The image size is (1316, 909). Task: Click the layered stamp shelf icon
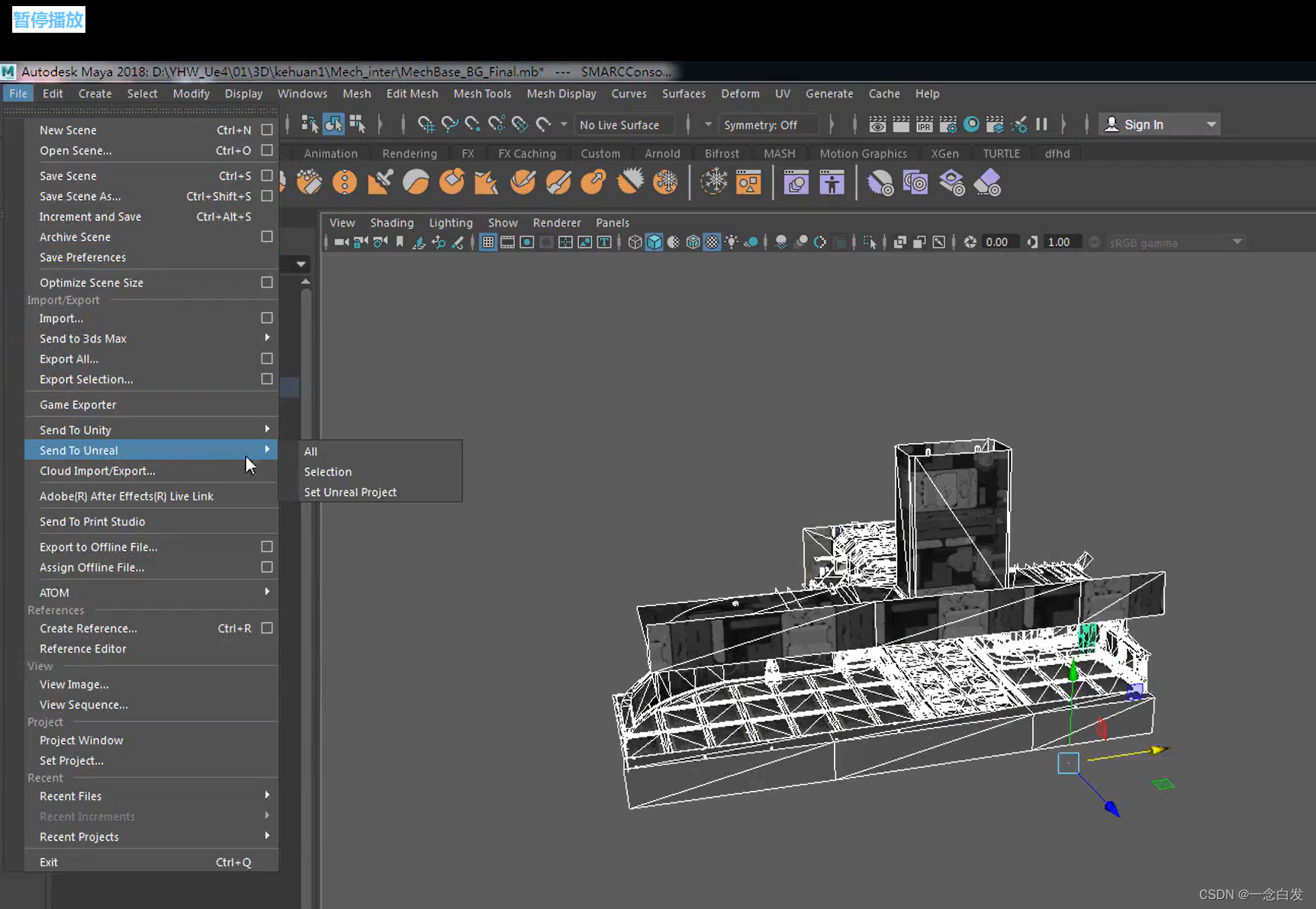[x=951, y=182]
